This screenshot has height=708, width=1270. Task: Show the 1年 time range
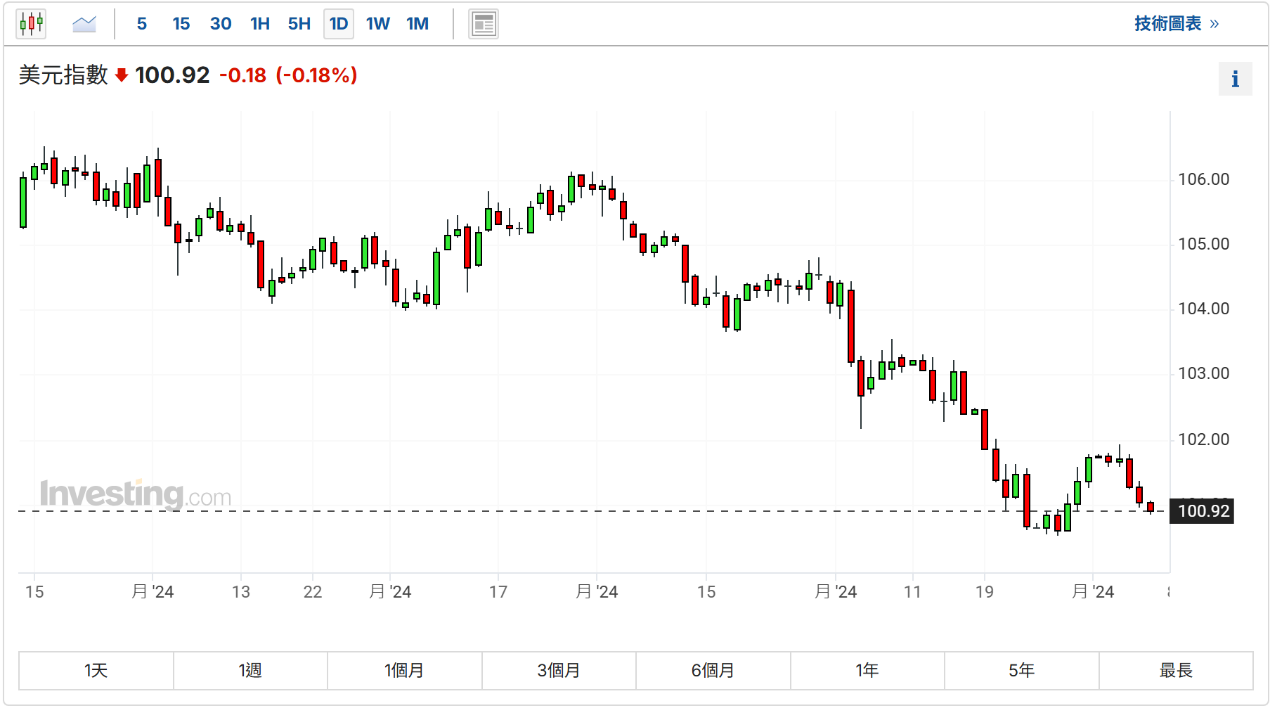(x=867, y=670)
